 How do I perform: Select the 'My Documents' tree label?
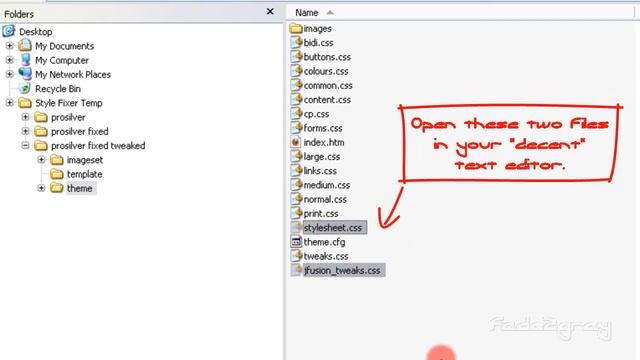64,46
